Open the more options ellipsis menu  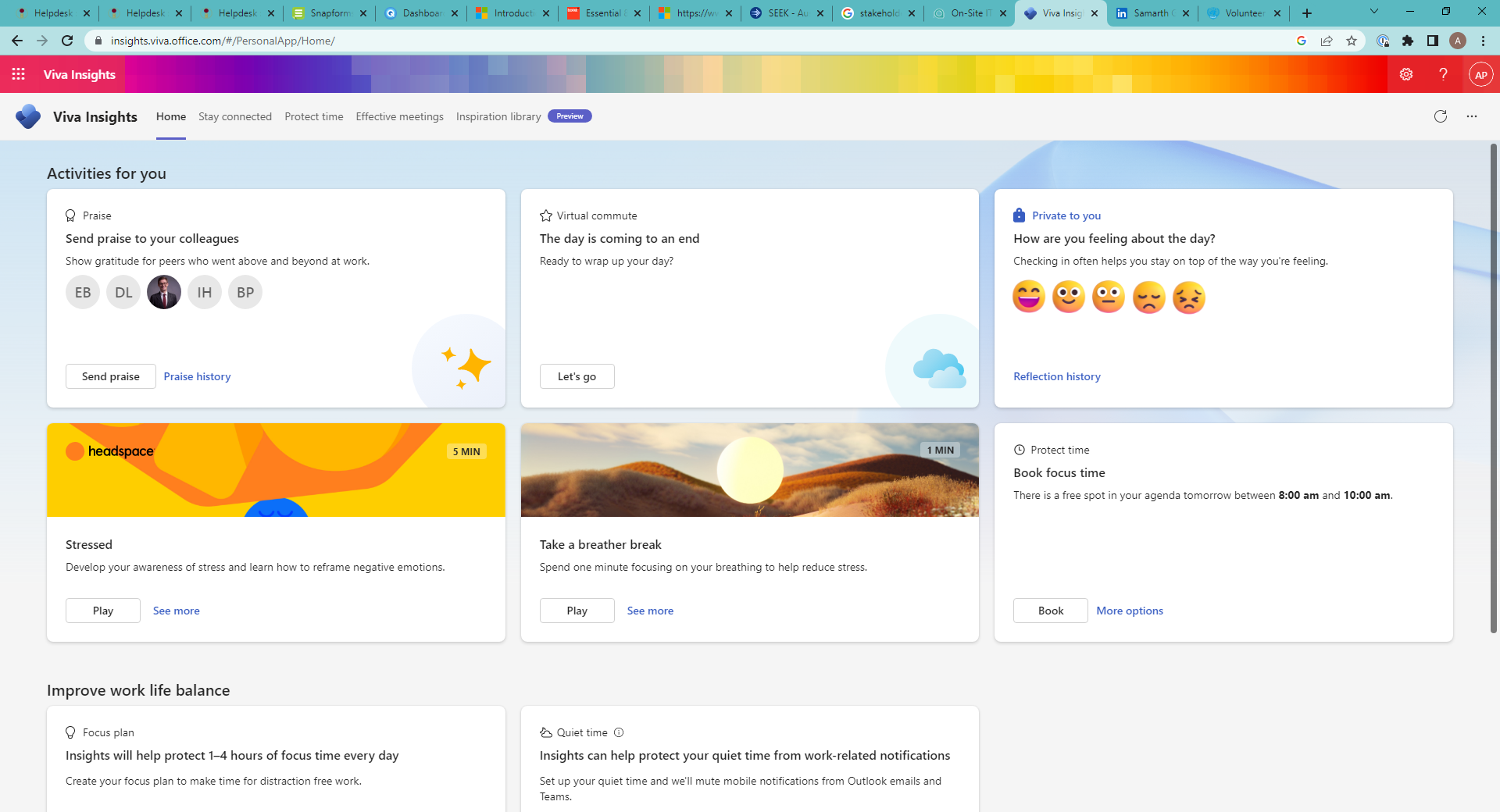click(1472, 116)
